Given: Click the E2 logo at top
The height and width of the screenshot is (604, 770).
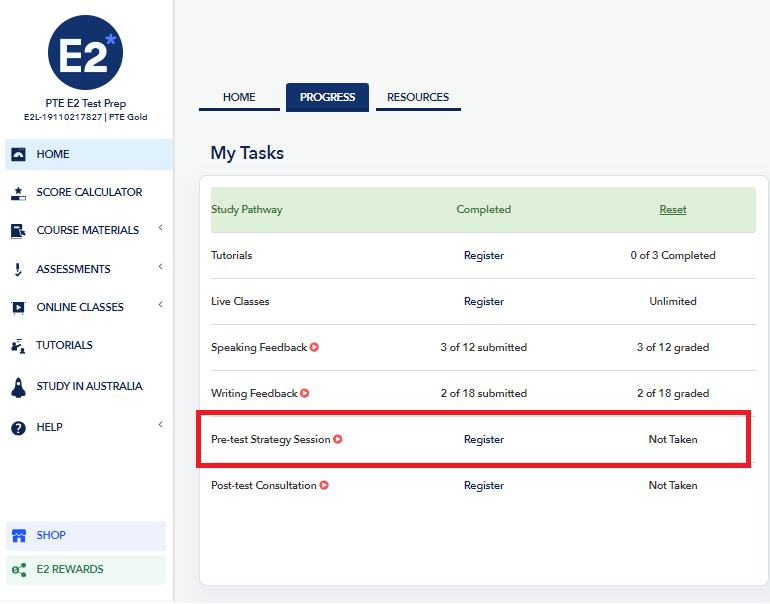Looking at the screenshot, I should click(85, 53).
